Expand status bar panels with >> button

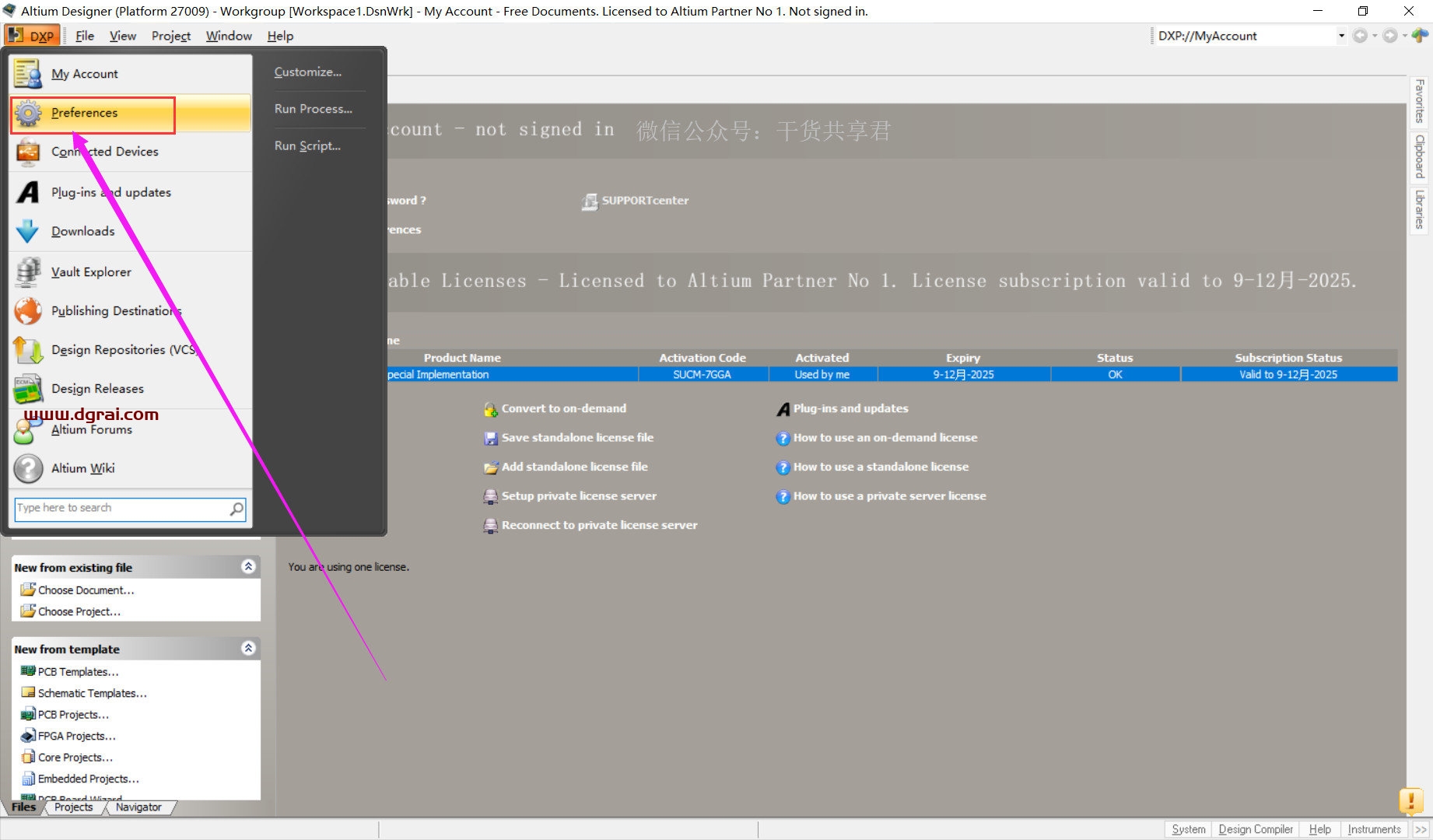point(1421,830)
